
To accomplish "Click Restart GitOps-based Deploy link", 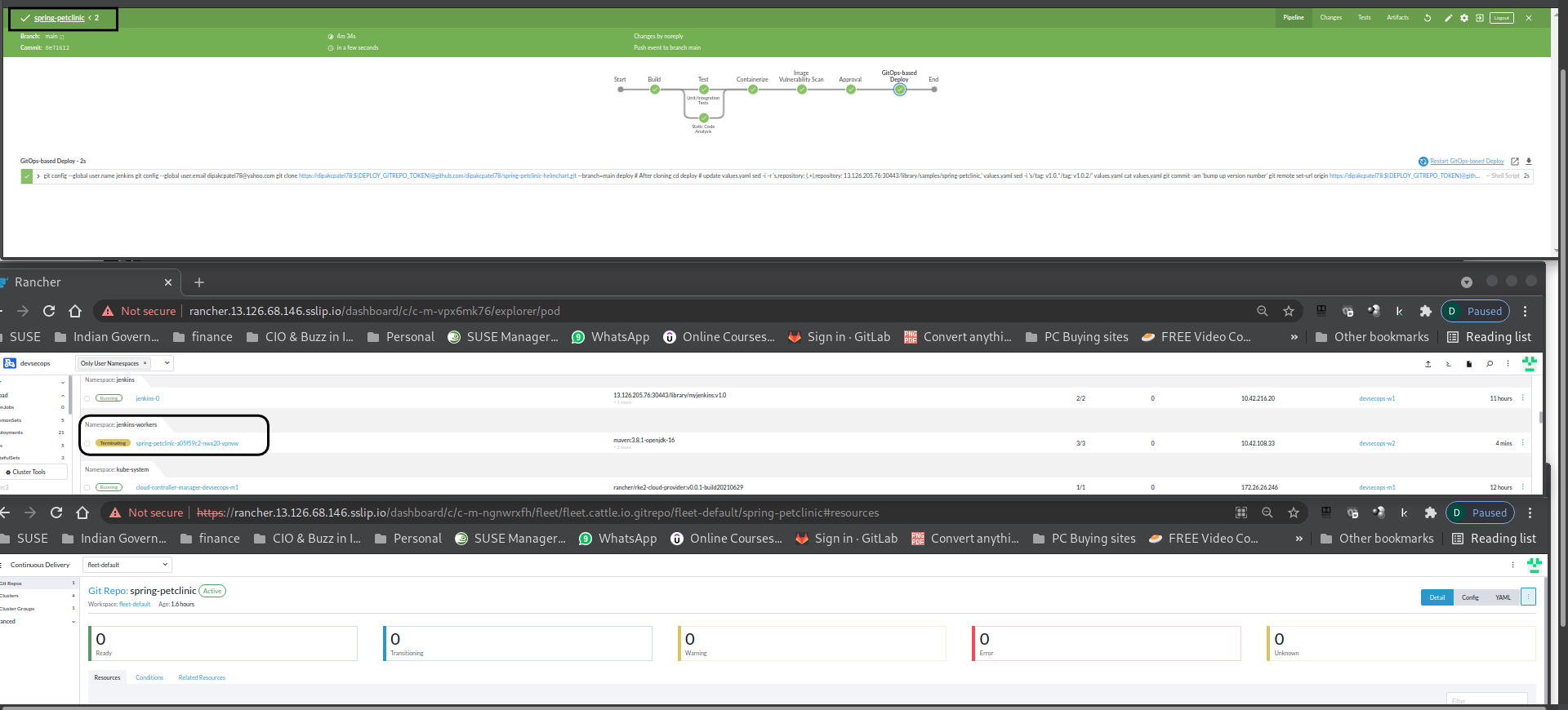I will click(1467, 162).
